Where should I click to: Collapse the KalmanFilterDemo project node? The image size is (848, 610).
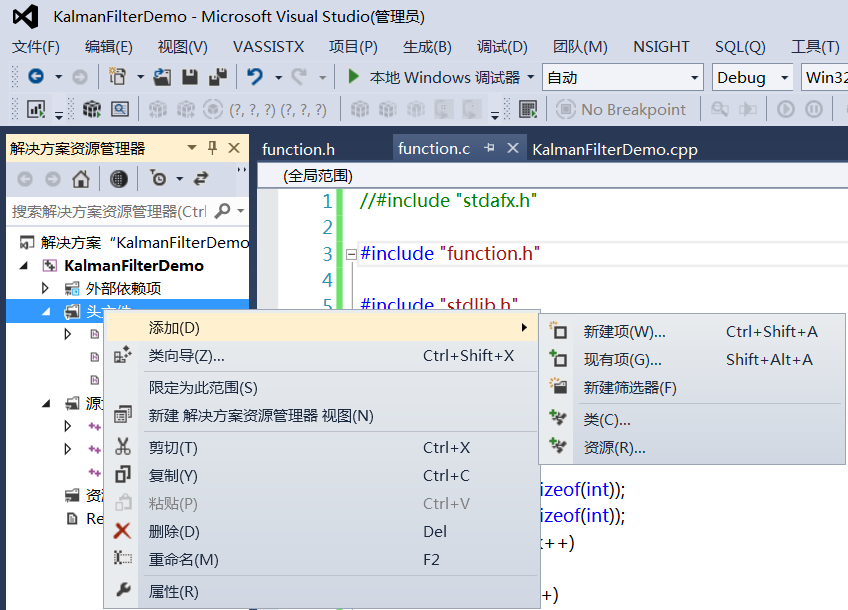24,266
